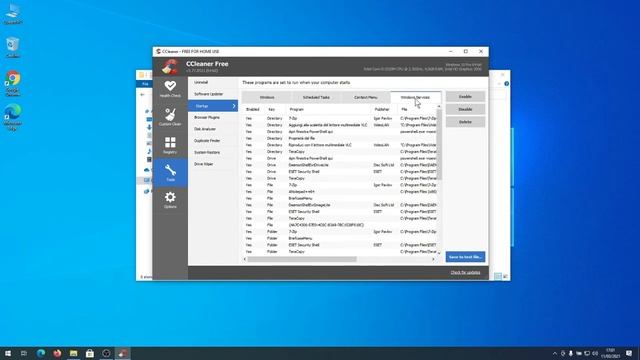Select the Directory TeraCopy row
The image size is (640, 360).
coord(340,151)
